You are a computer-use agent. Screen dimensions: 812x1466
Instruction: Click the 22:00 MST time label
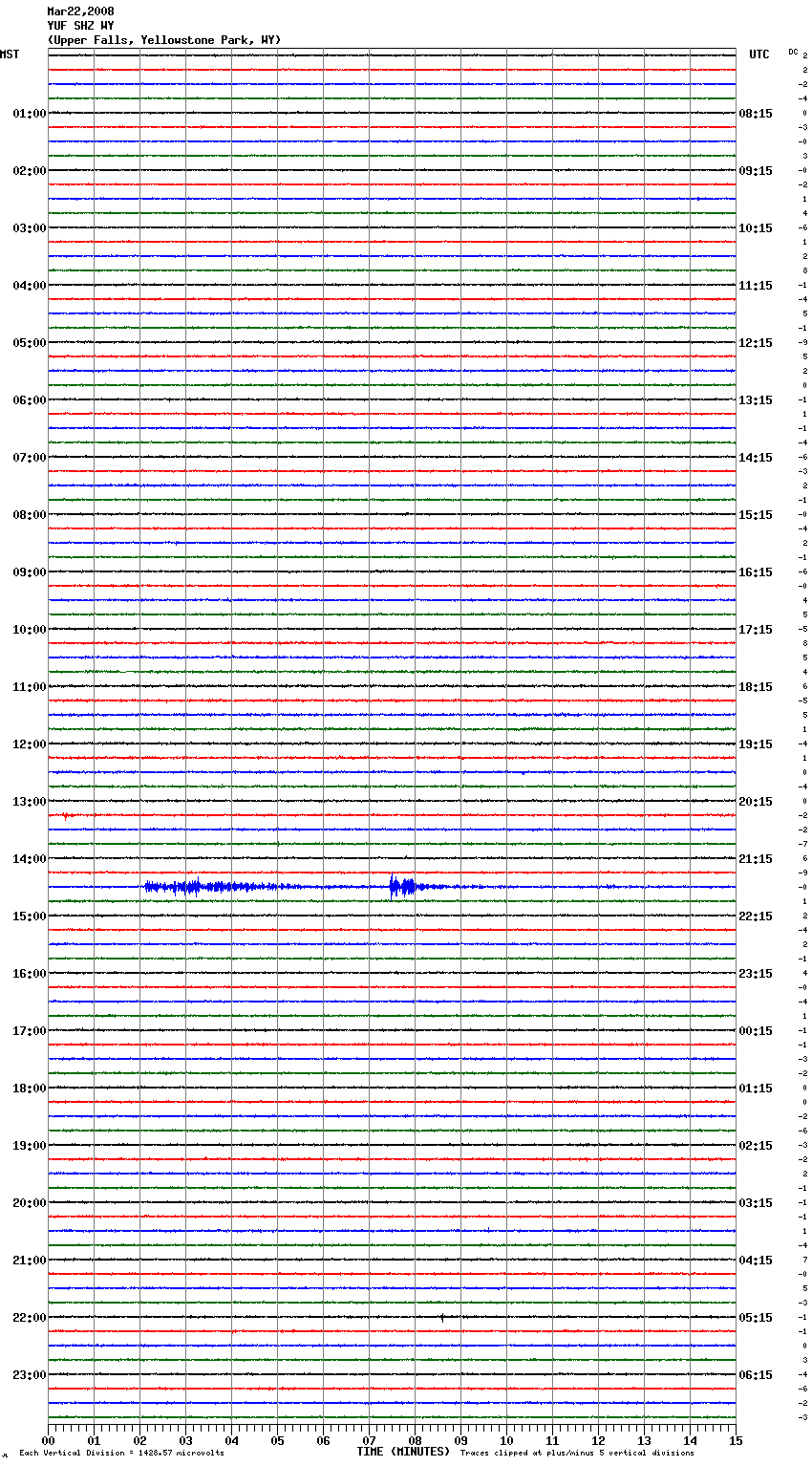click(x=29, y=1318)
